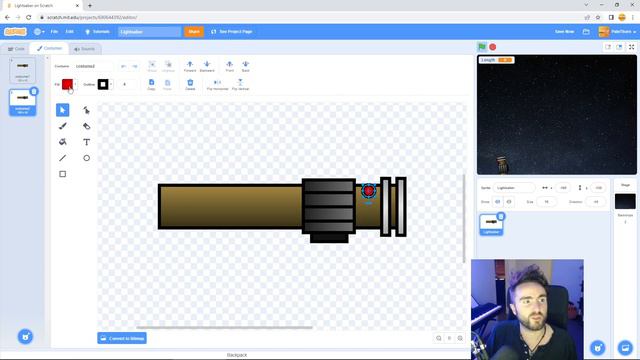This screenshot has height=360, width=640.
Task: Click the costume name field
Action: click(x=93, y=66)
